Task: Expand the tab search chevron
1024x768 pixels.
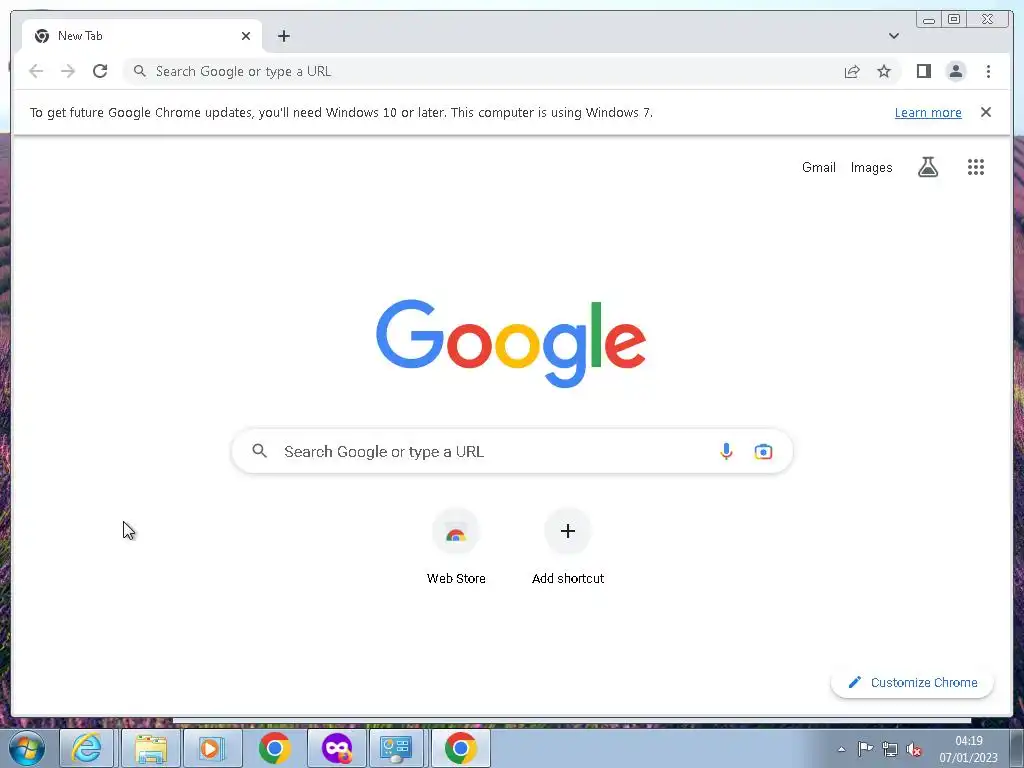Action: coord(893,36)
